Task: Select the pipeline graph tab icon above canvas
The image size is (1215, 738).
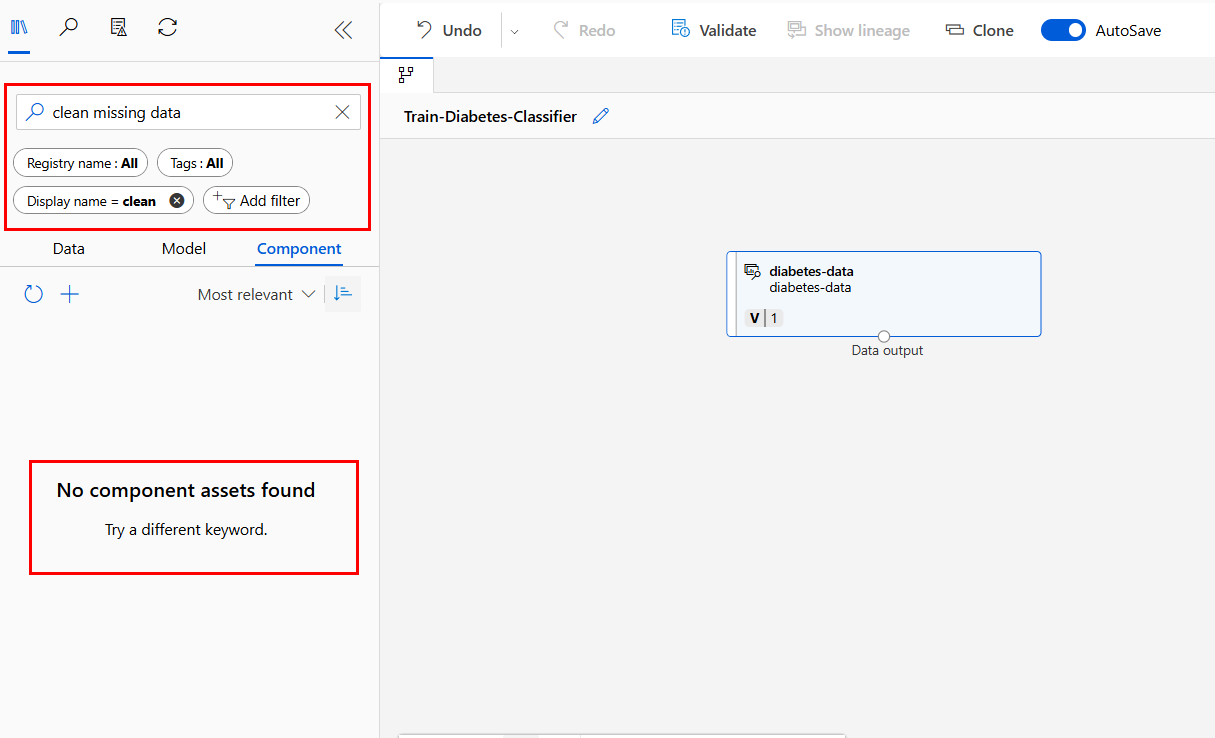Action: pyautogui.click(x=407, y=74)
